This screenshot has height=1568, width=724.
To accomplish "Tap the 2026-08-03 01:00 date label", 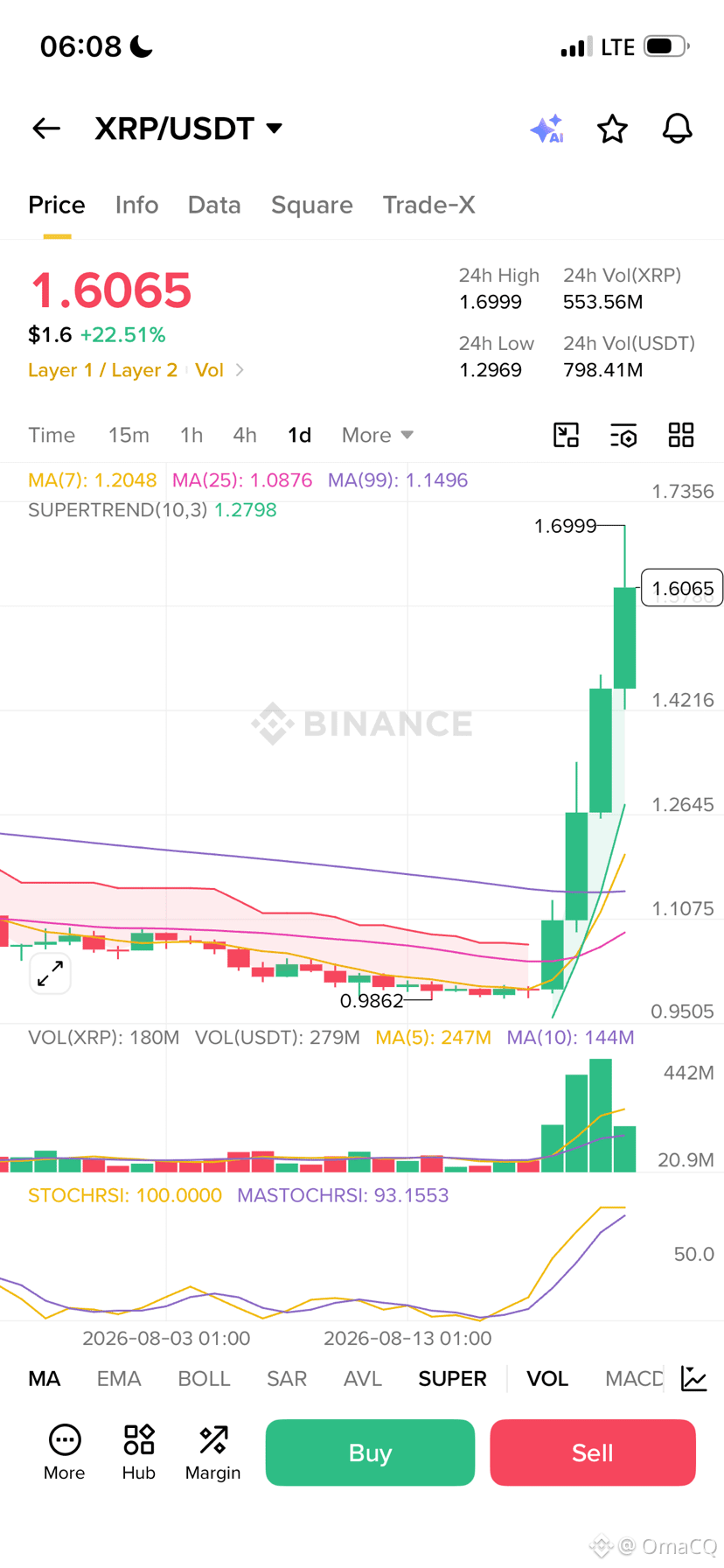I will (x=166, y=1338).
